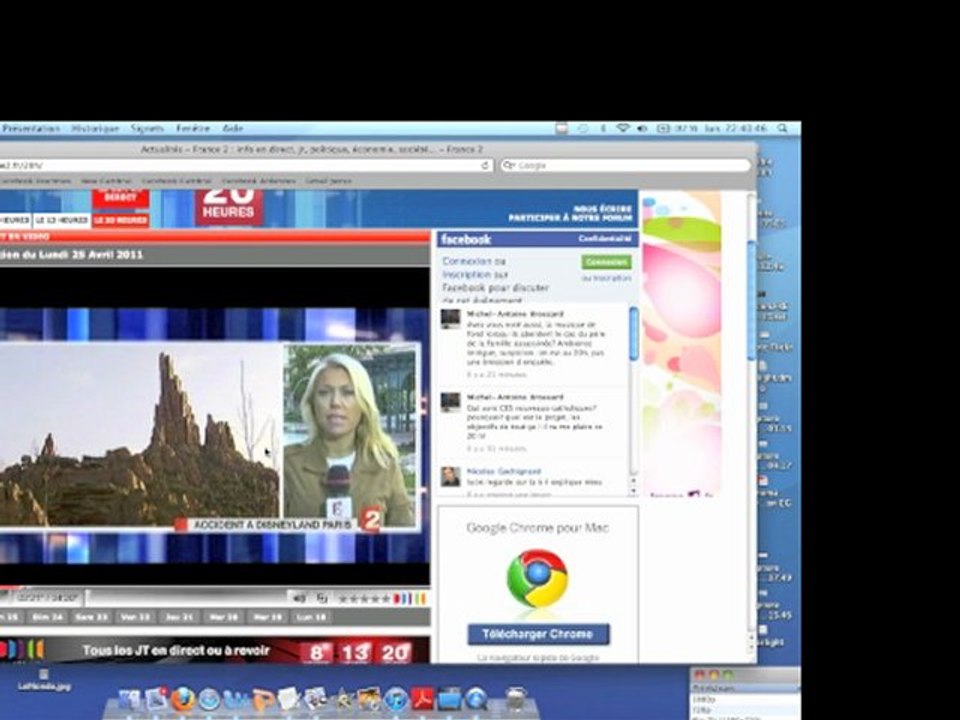
Task: Select the Sam 23 date button
Action: point(92,617)
